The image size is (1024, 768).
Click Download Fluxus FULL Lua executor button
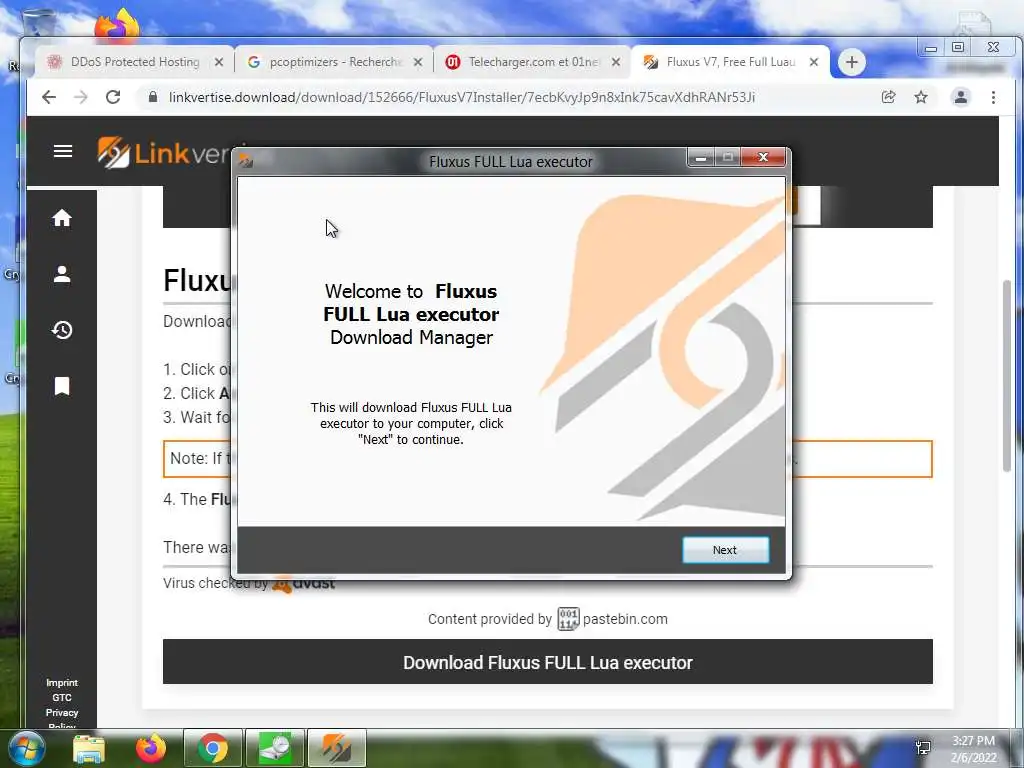coord(547,662)
